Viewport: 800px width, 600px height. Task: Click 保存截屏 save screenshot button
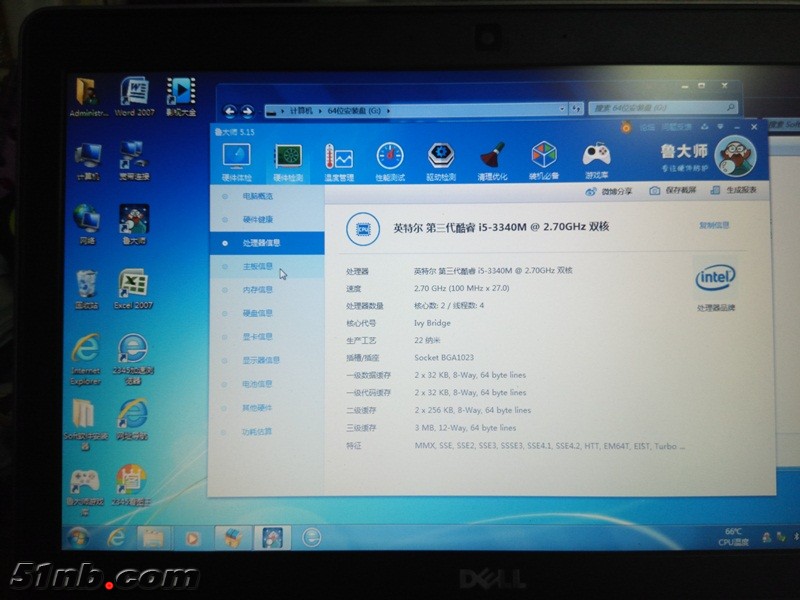tap(672, 191)
